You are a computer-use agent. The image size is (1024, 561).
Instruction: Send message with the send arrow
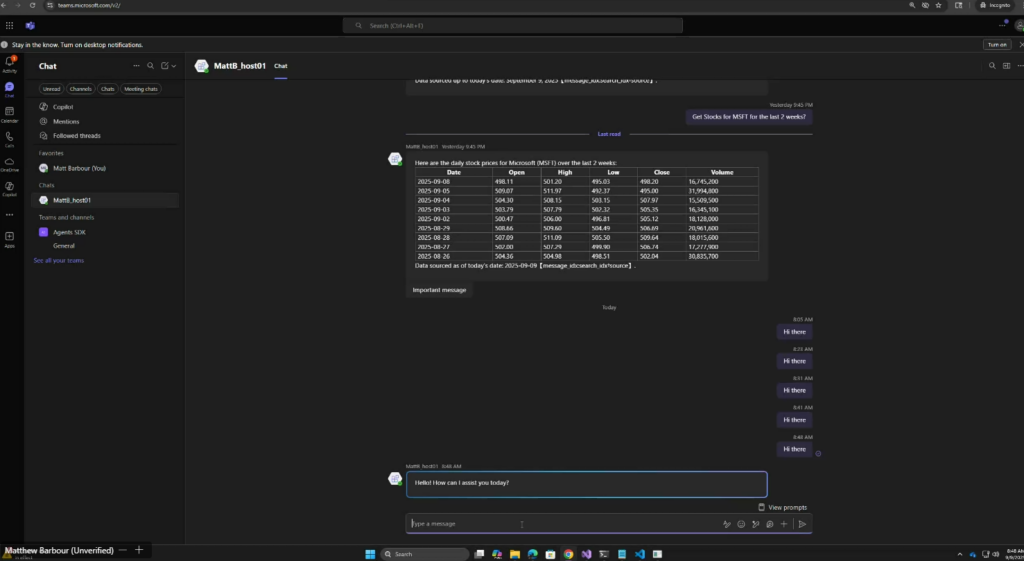[x=803, y=524]
